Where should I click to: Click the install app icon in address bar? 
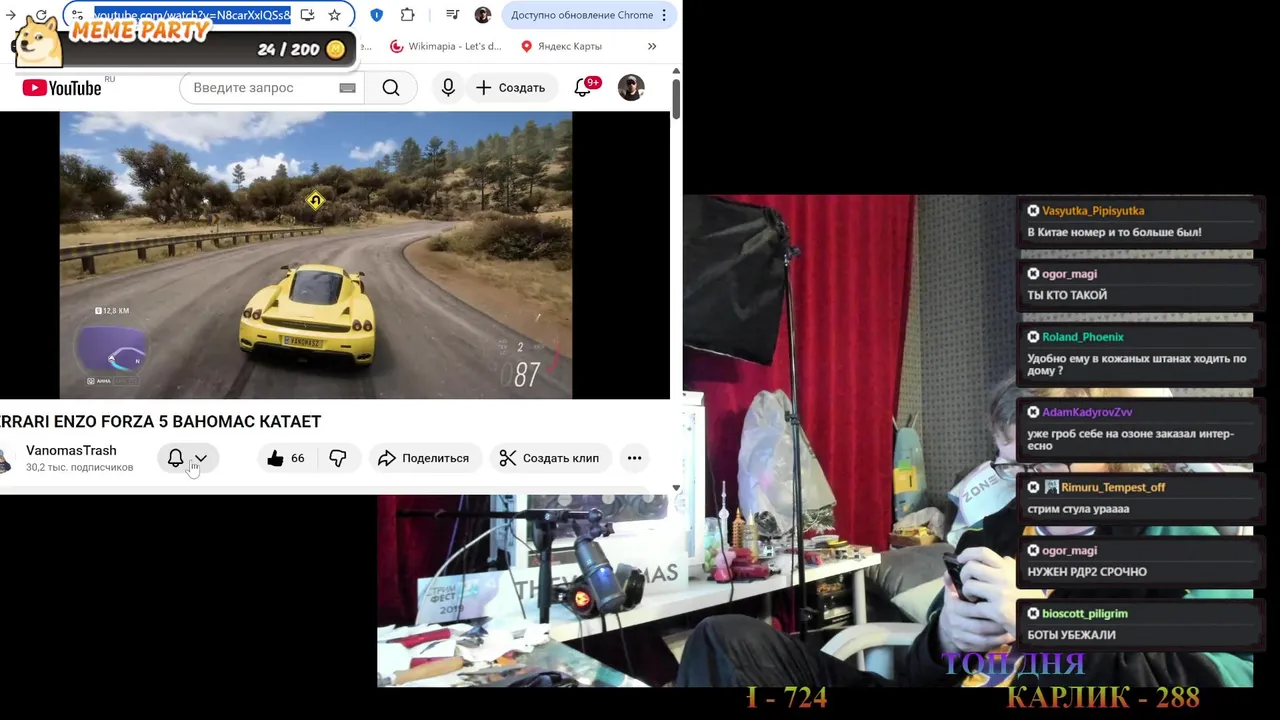point(307,15)
